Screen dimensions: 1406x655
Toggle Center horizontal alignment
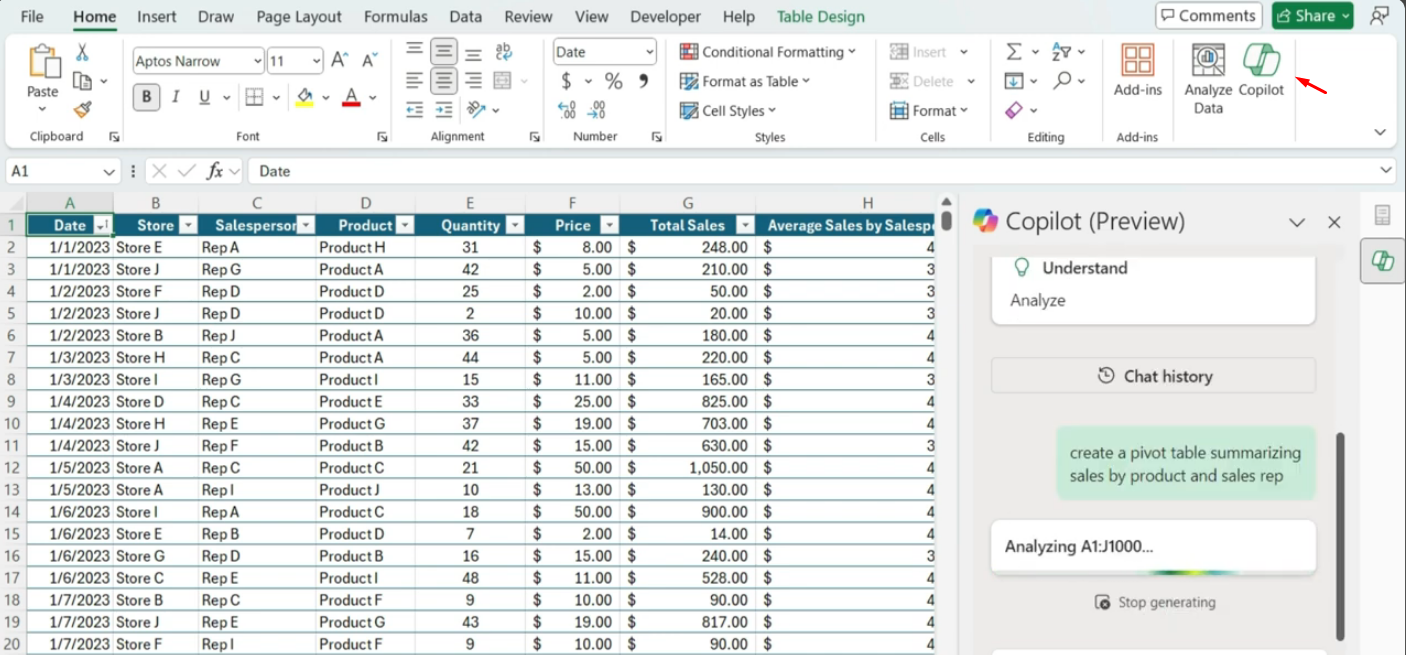tap(444, 81)
